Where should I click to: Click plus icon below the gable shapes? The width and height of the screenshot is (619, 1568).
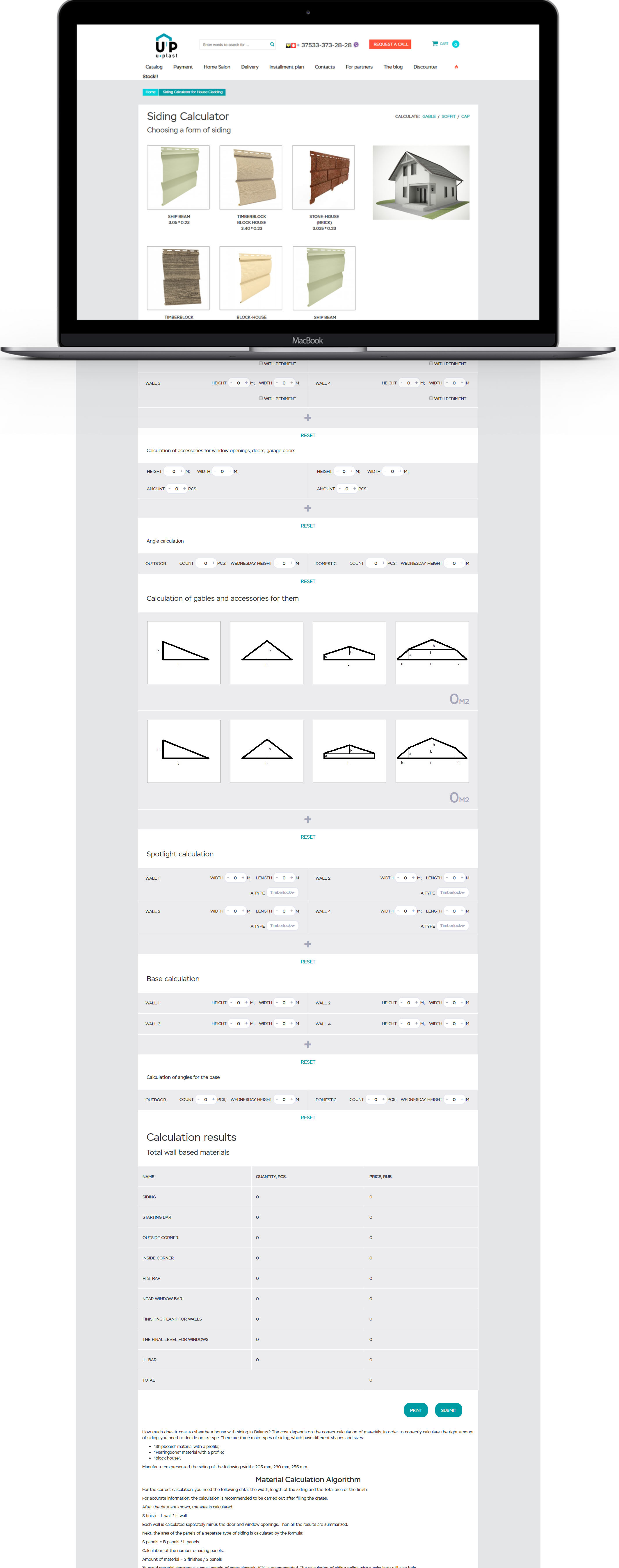tap(308, 819)
